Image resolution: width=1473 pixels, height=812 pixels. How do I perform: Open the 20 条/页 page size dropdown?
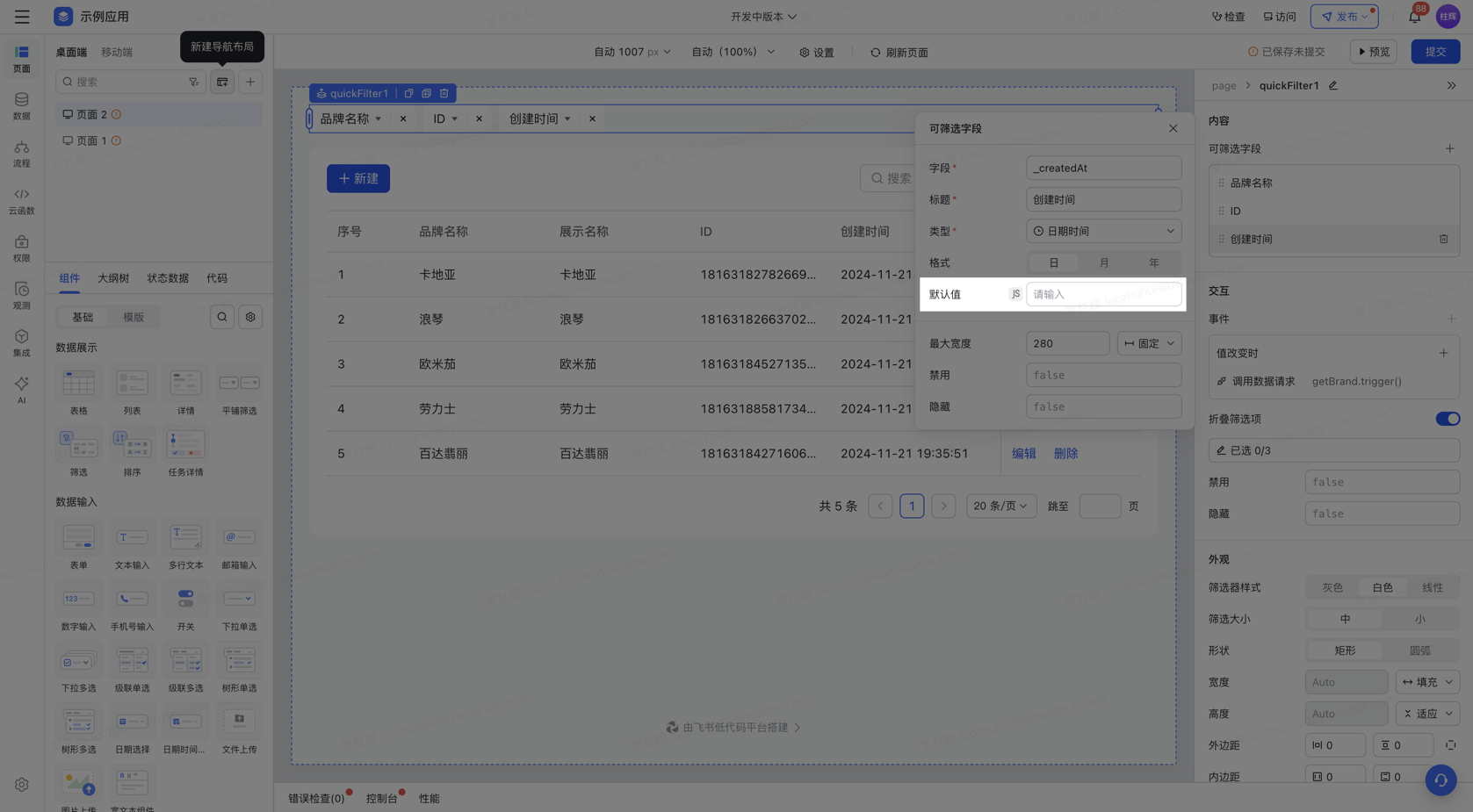pyautogui.click(x=1000, y=506)
